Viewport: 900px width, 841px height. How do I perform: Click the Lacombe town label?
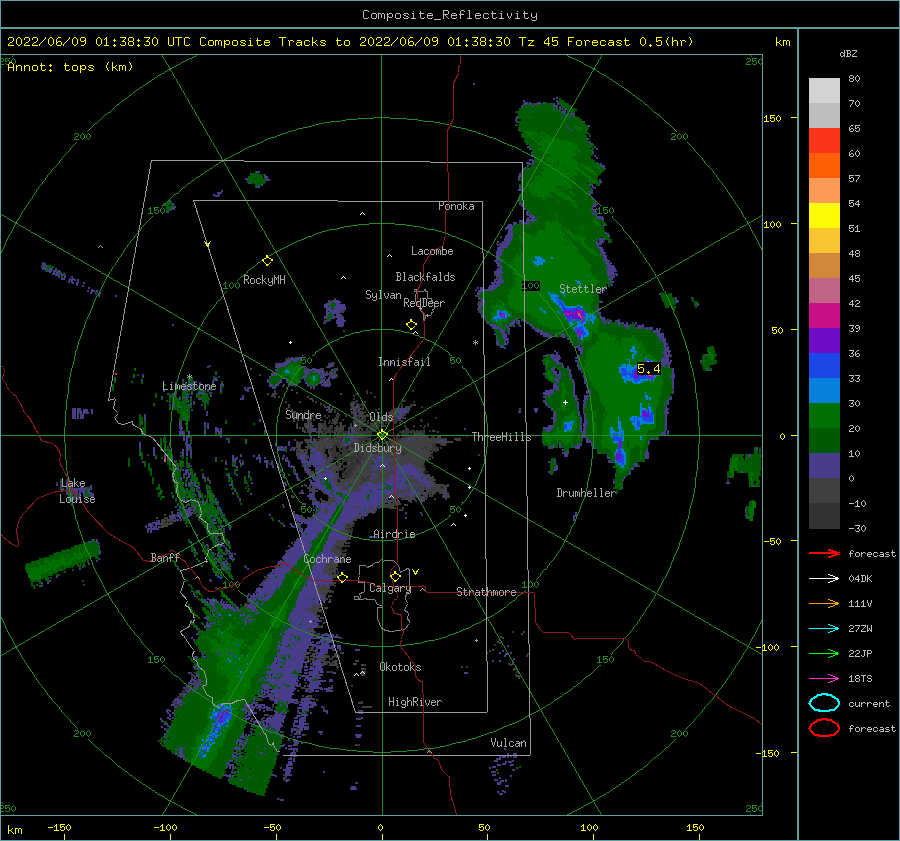point(432,251)
